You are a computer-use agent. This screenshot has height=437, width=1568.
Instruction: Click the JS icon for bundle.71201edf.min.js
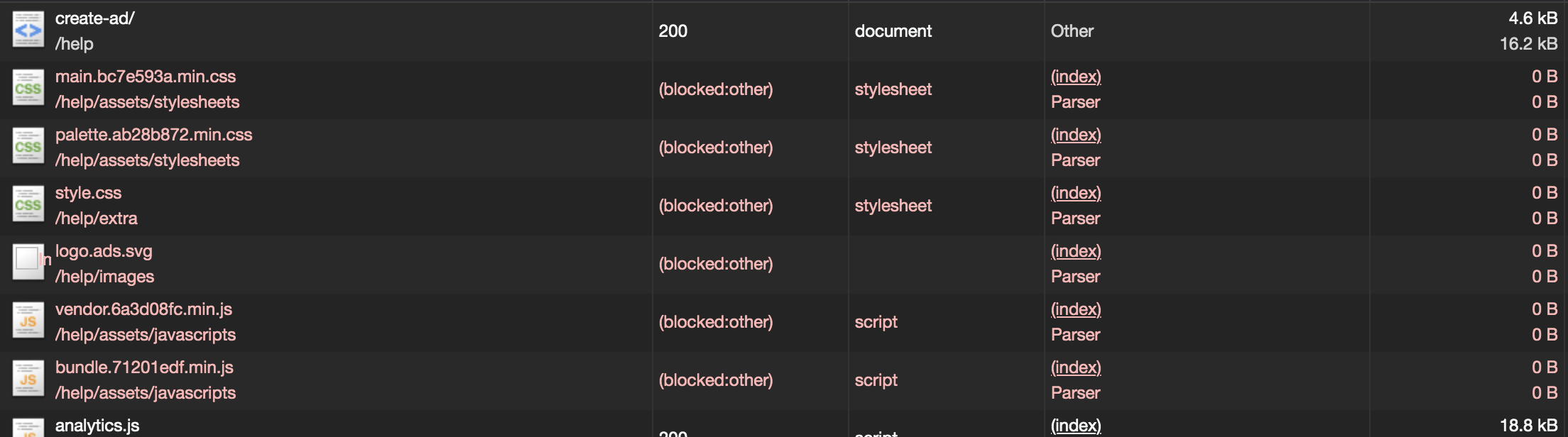click(27, 380)
